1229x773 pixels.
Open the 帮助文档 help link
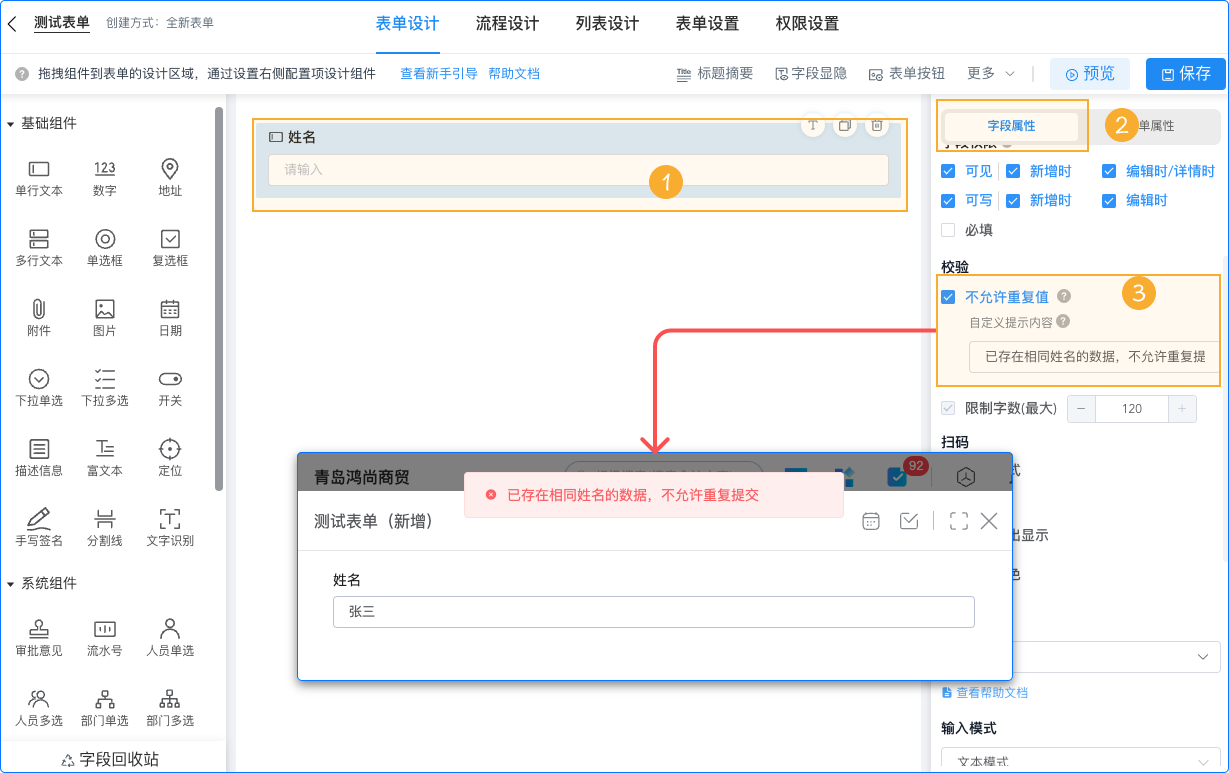tap(514, 73)
